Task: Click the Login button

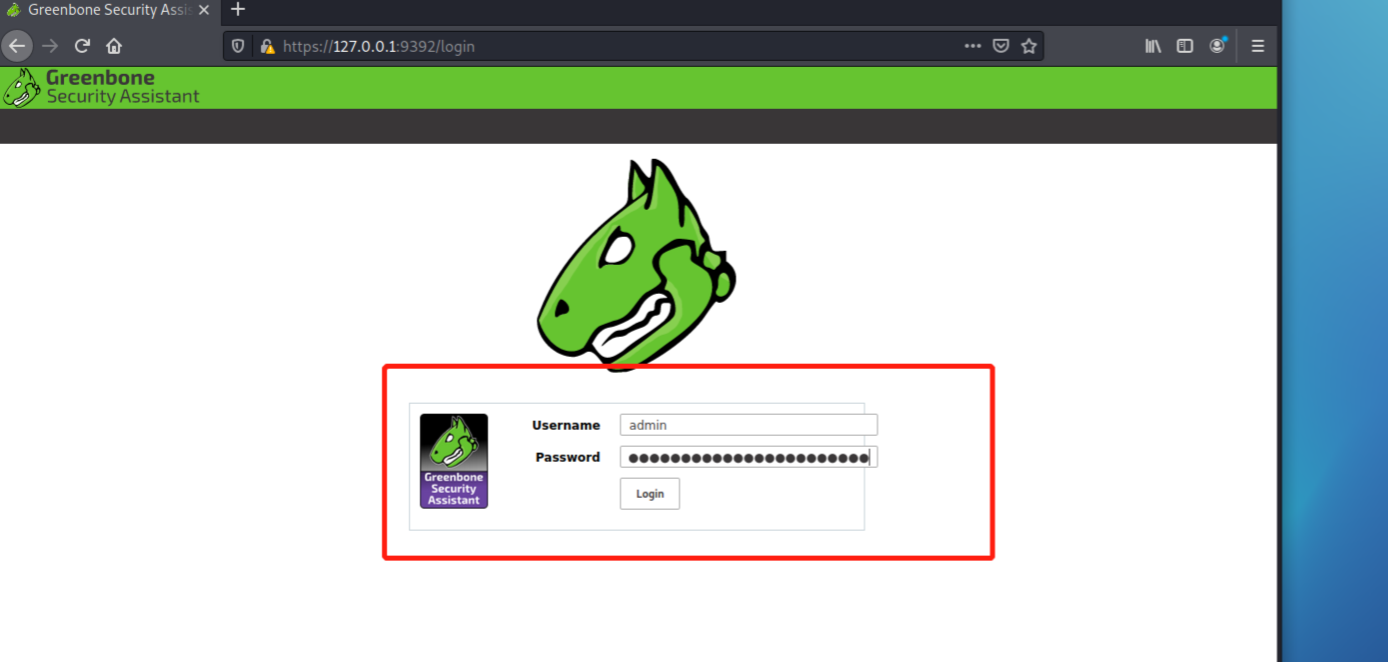Action: click(x=650, y=494)
